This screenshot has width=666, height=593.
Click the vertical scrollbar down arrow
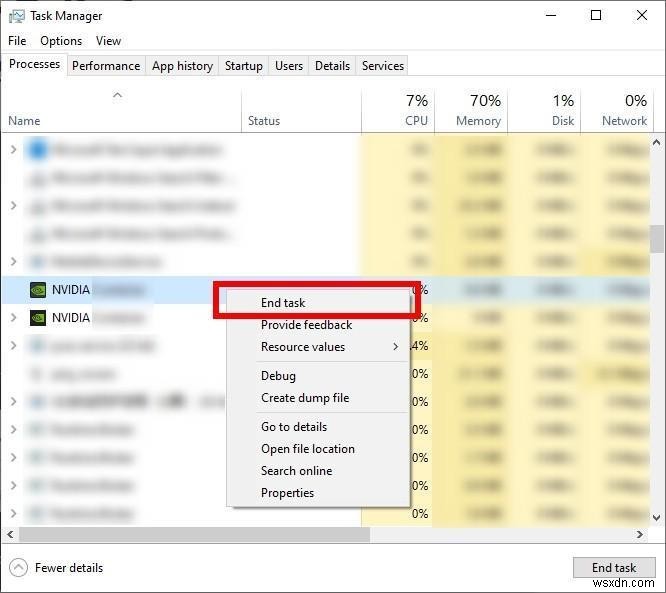(x=657, y=518)
